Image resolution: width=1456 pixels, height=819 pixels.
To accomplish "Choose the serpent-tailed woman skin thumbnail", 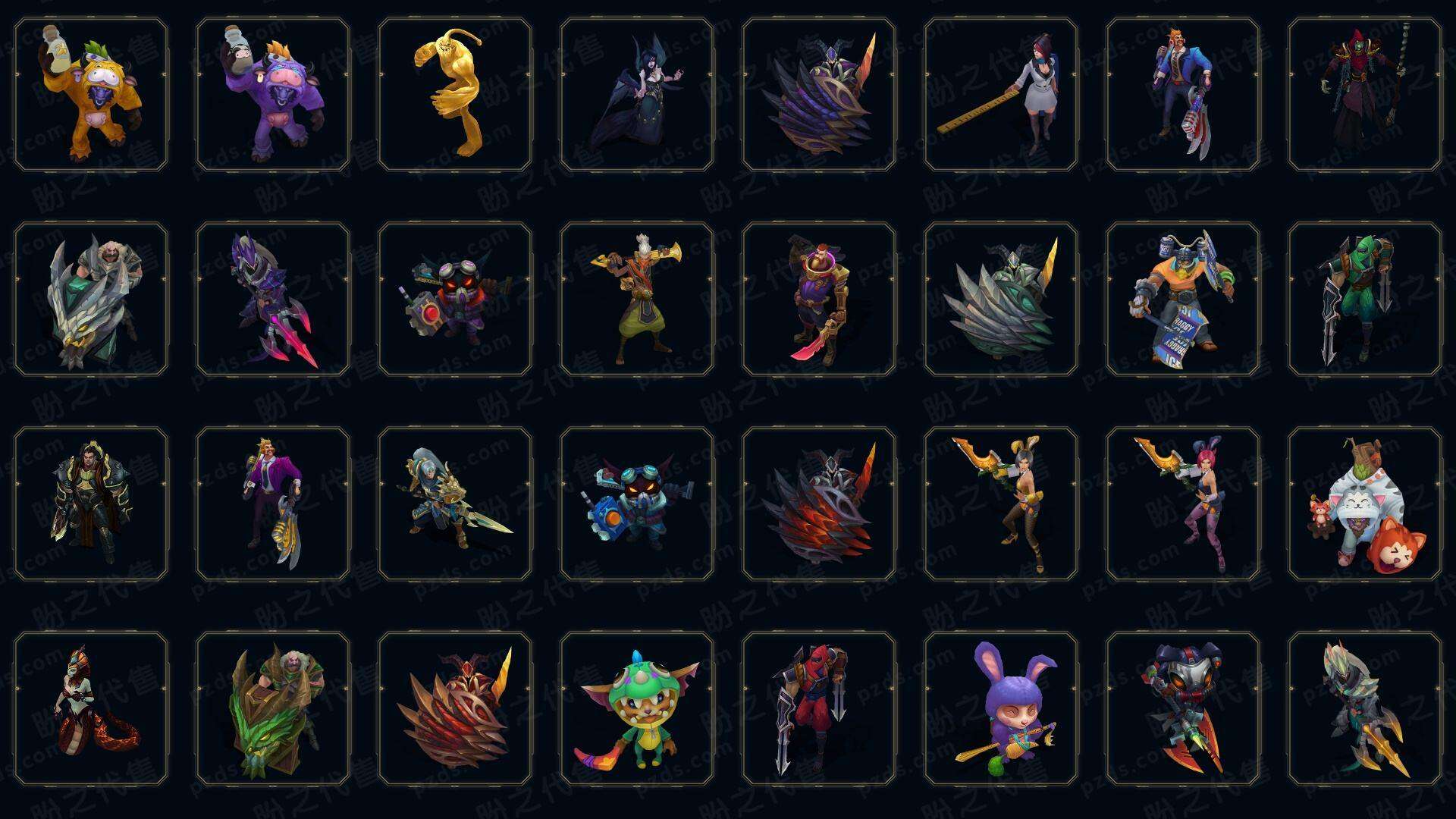I will coord(91,708).
